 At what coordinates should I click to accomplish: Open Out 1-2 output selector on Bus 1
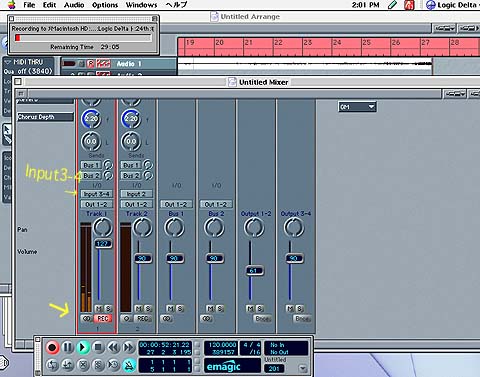pos(176,204)
